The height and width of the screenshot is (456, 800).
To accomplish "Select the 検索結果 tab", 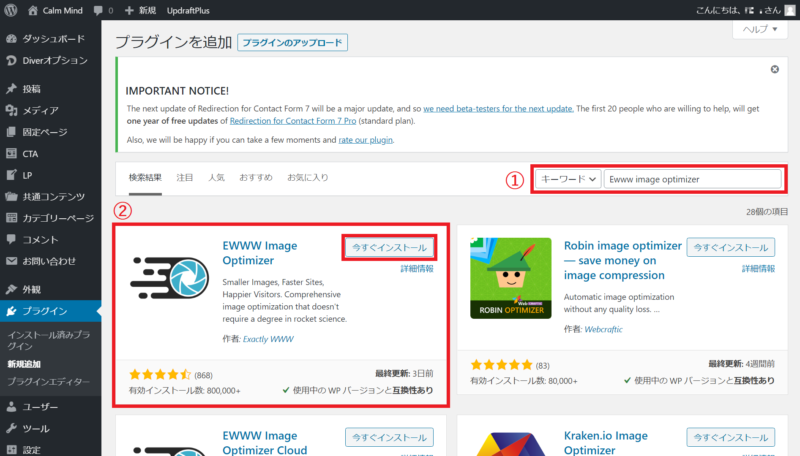I will pyautogui.click(x=145, y=178).
